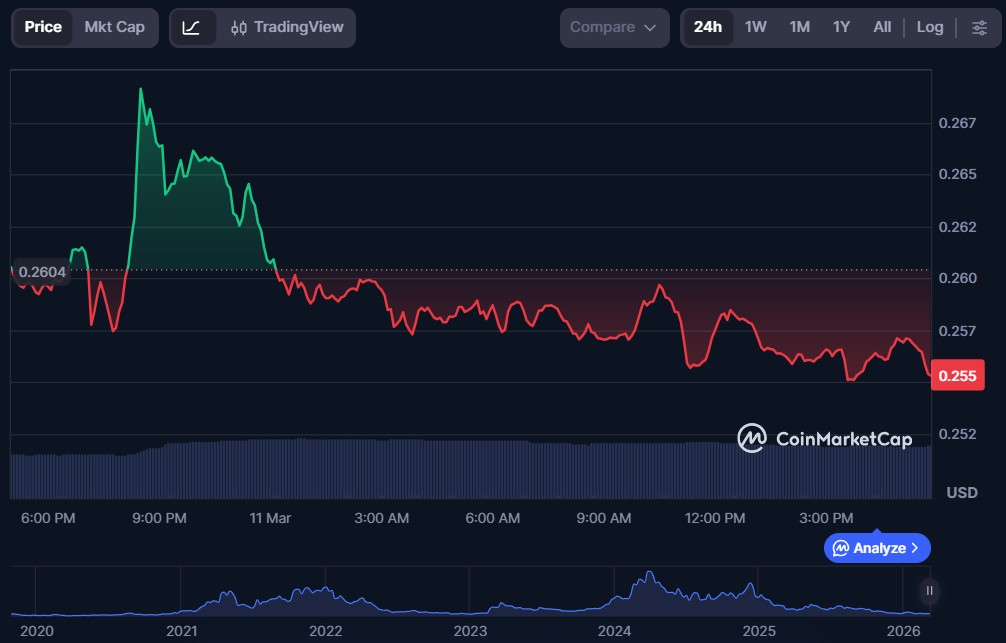Switch to the Price view
Viewport: 1006px width, 643px height.
(x=43, y=28)
